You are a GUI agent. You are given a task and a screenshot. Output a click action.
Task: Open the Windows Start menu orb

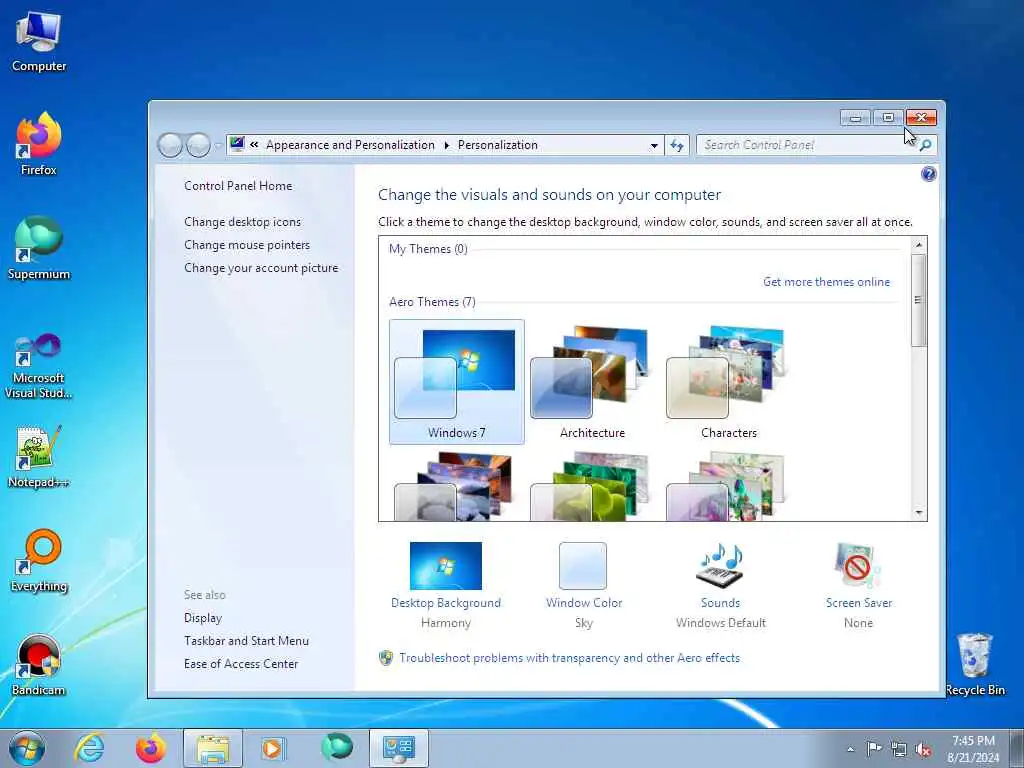pyautogui.click(x=27, y=748)
